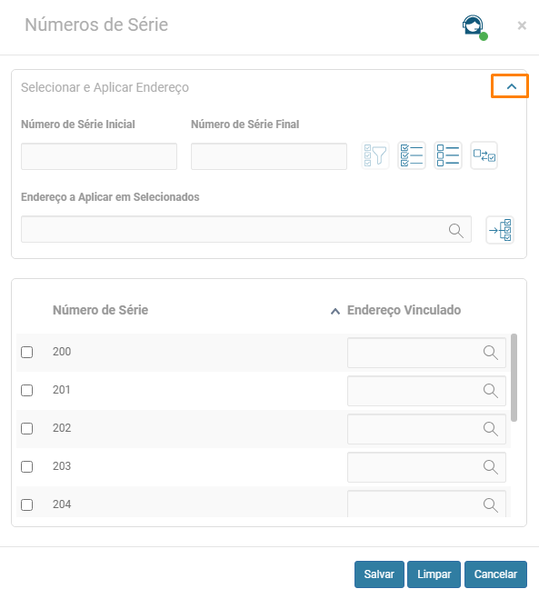Click the Cancelar button
The height and width of the screenshot is (599, 539).
[495, 574]
